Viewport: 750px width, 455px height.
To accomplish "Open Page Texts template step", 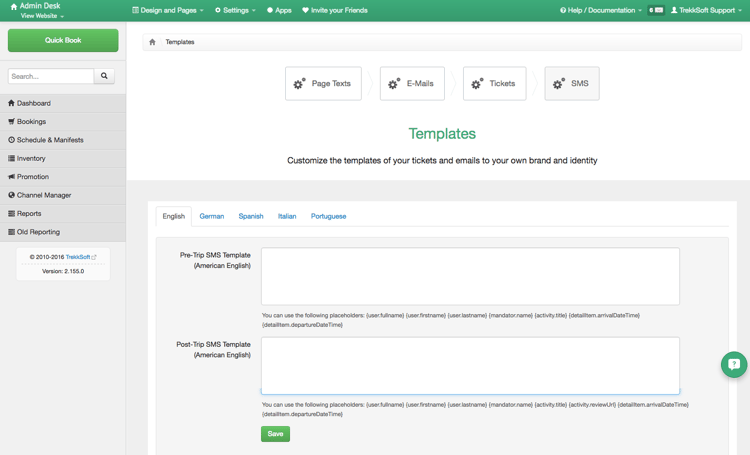I will click(323, 84).
